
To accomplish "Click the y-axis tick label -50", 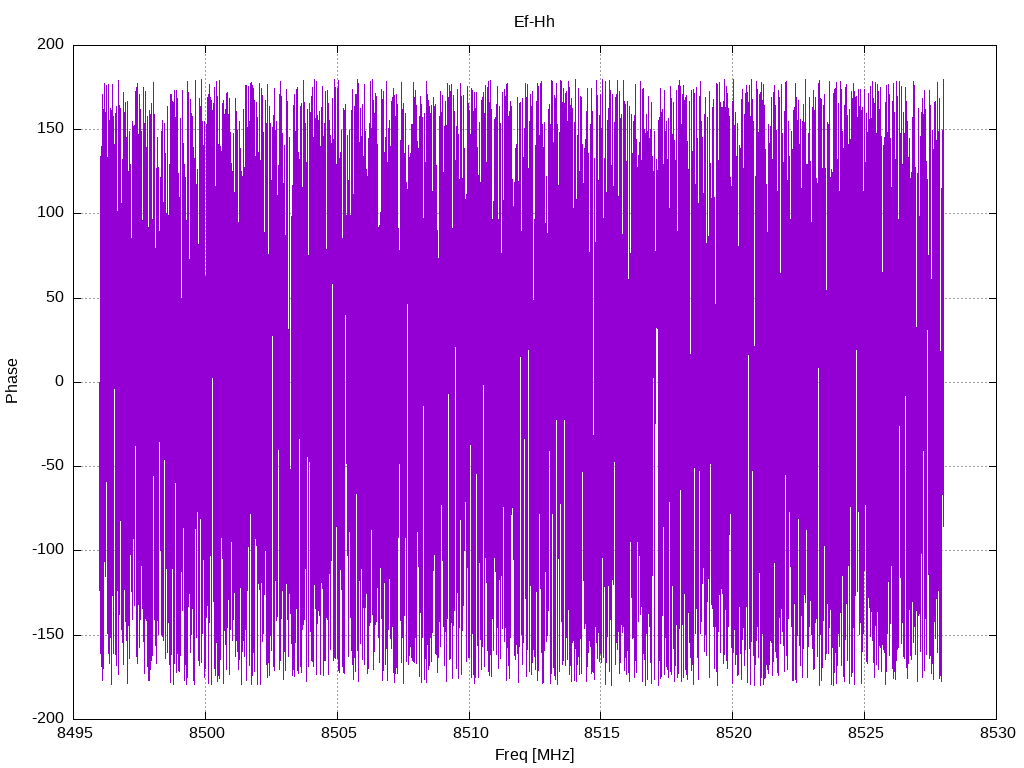I will tap(53, 466).
